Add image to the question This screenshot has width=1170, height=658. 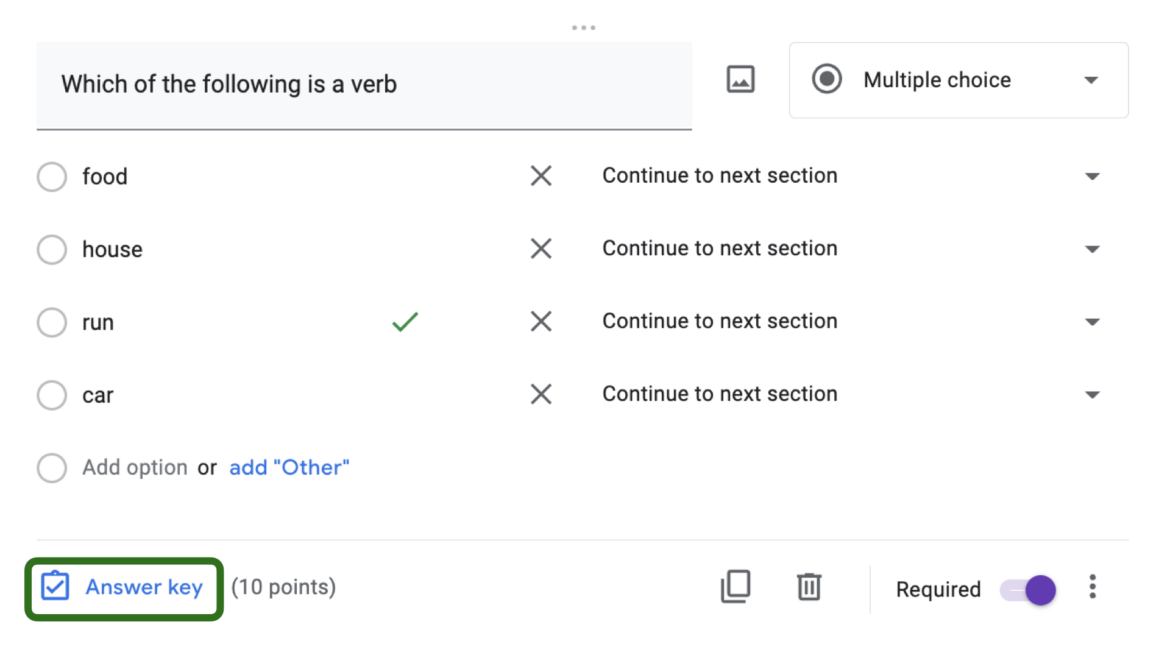[x=740, y=80]
